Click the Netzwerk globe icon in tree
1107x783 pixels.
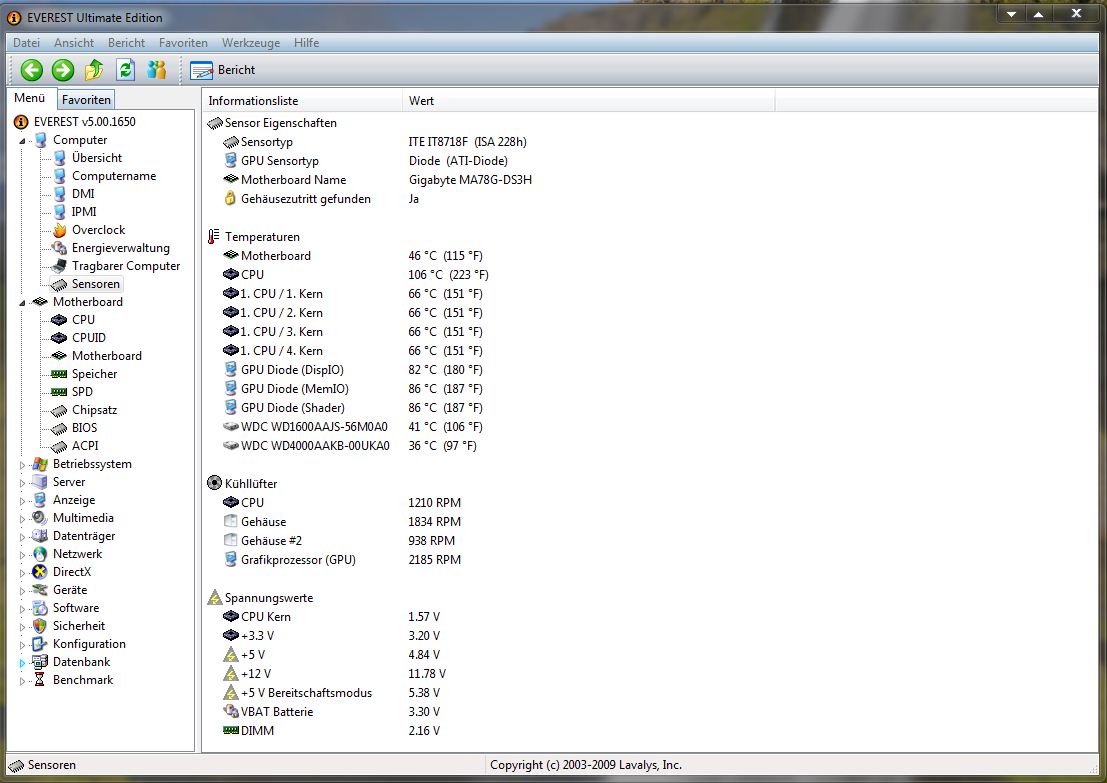[x=40, y=554]
